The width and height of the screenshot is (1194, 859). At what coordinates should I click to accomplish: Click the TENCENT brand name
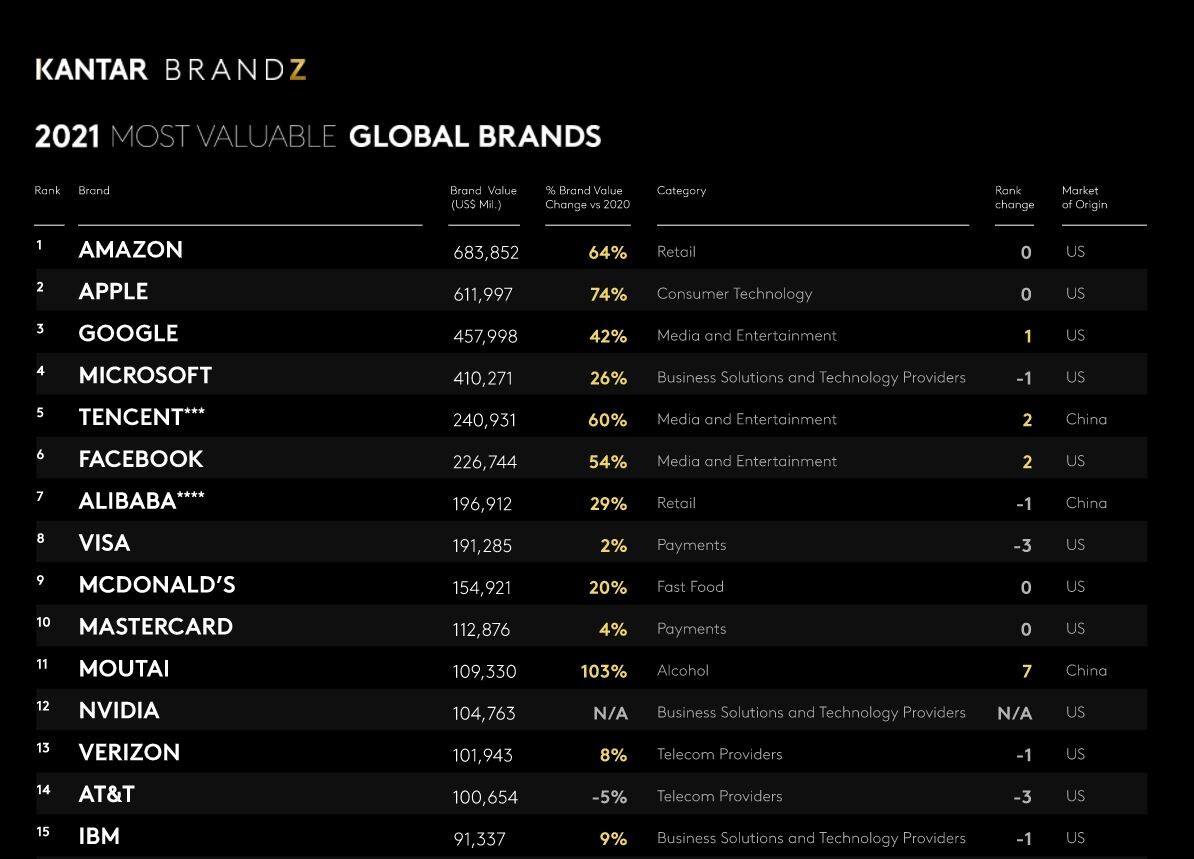(131, 418)
